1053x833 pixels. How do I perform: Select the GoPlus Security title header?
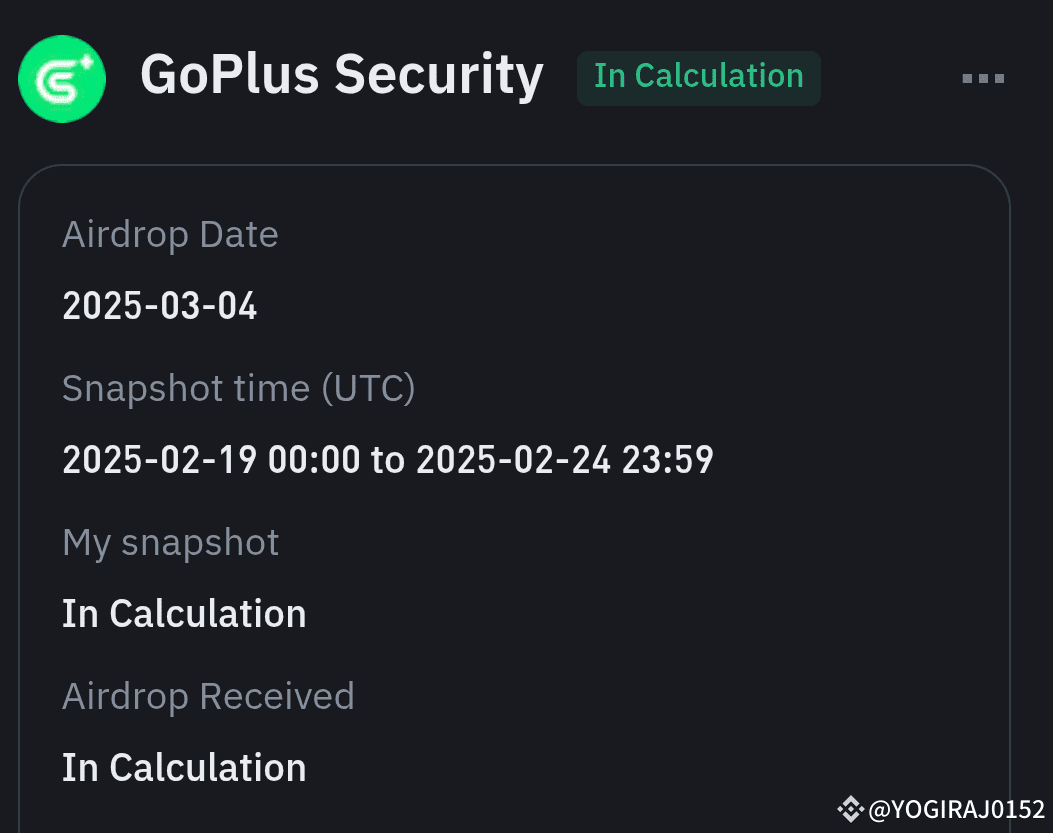(x=342, y=75)
